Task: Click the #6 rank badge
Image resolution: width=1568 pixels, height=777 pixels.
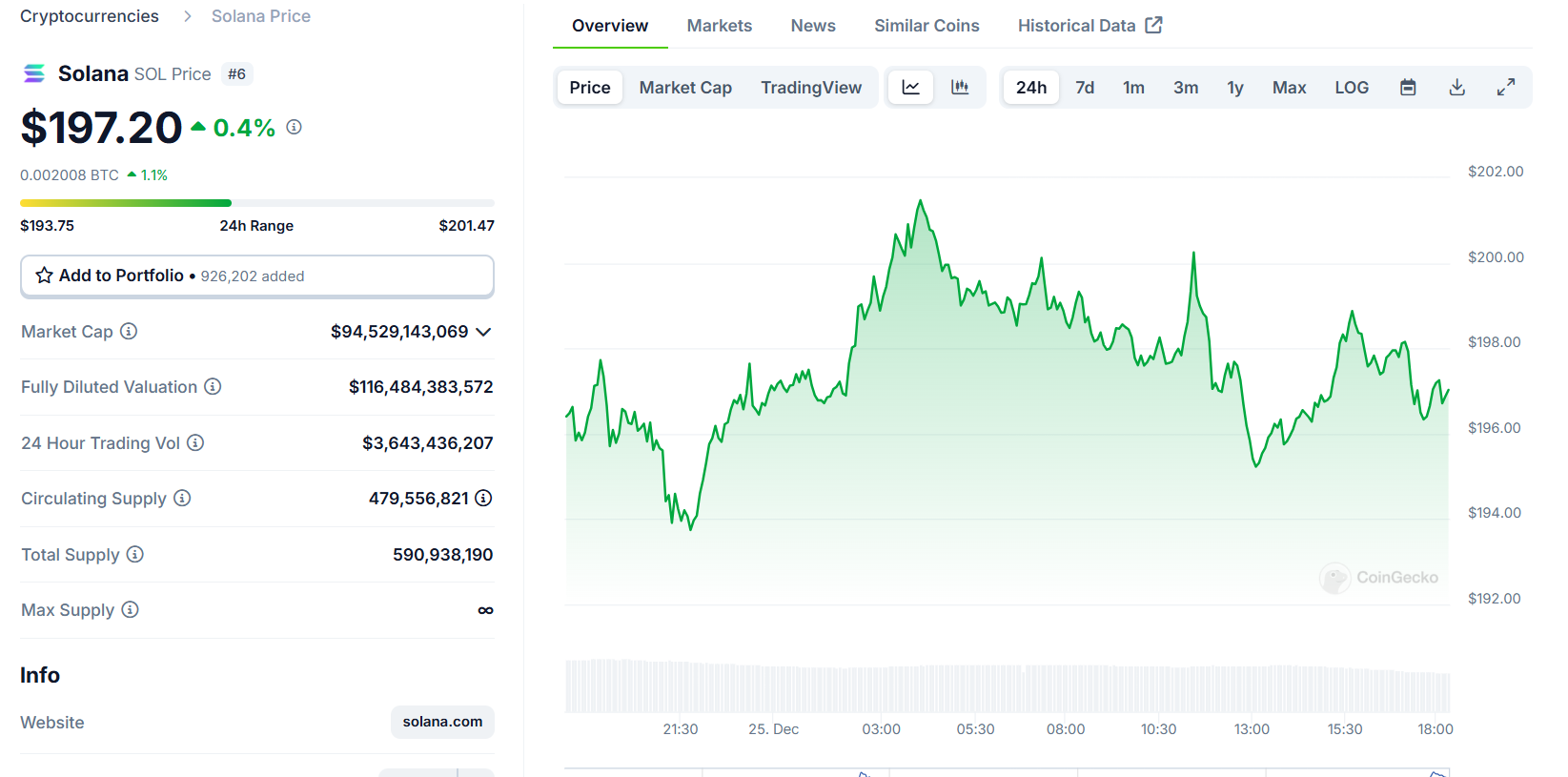Action: 237,73
